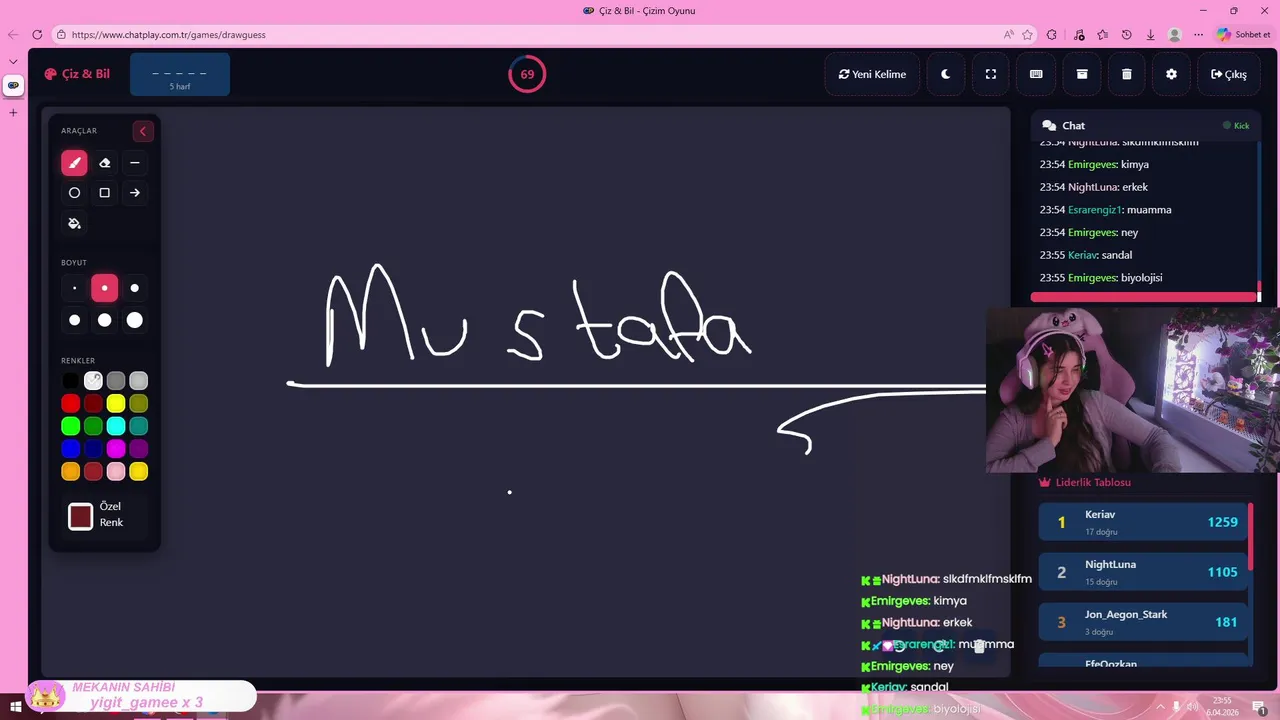Pick the bright green color swatch
Screen dimensions: 1280x720
(x=70, y=426)
